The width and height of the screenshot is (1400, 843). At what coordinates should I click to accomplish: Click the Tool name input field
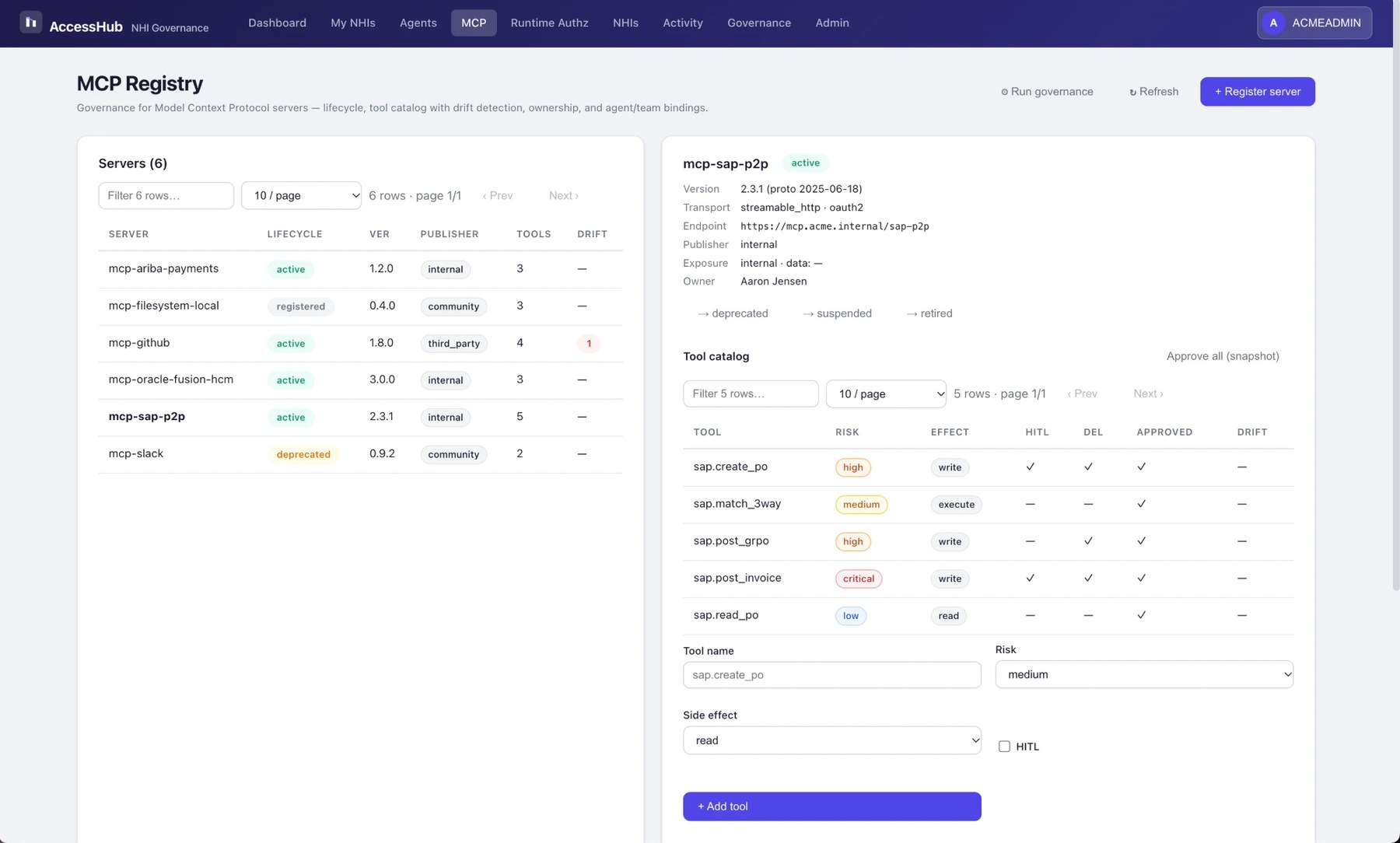(x=831, y=675)
